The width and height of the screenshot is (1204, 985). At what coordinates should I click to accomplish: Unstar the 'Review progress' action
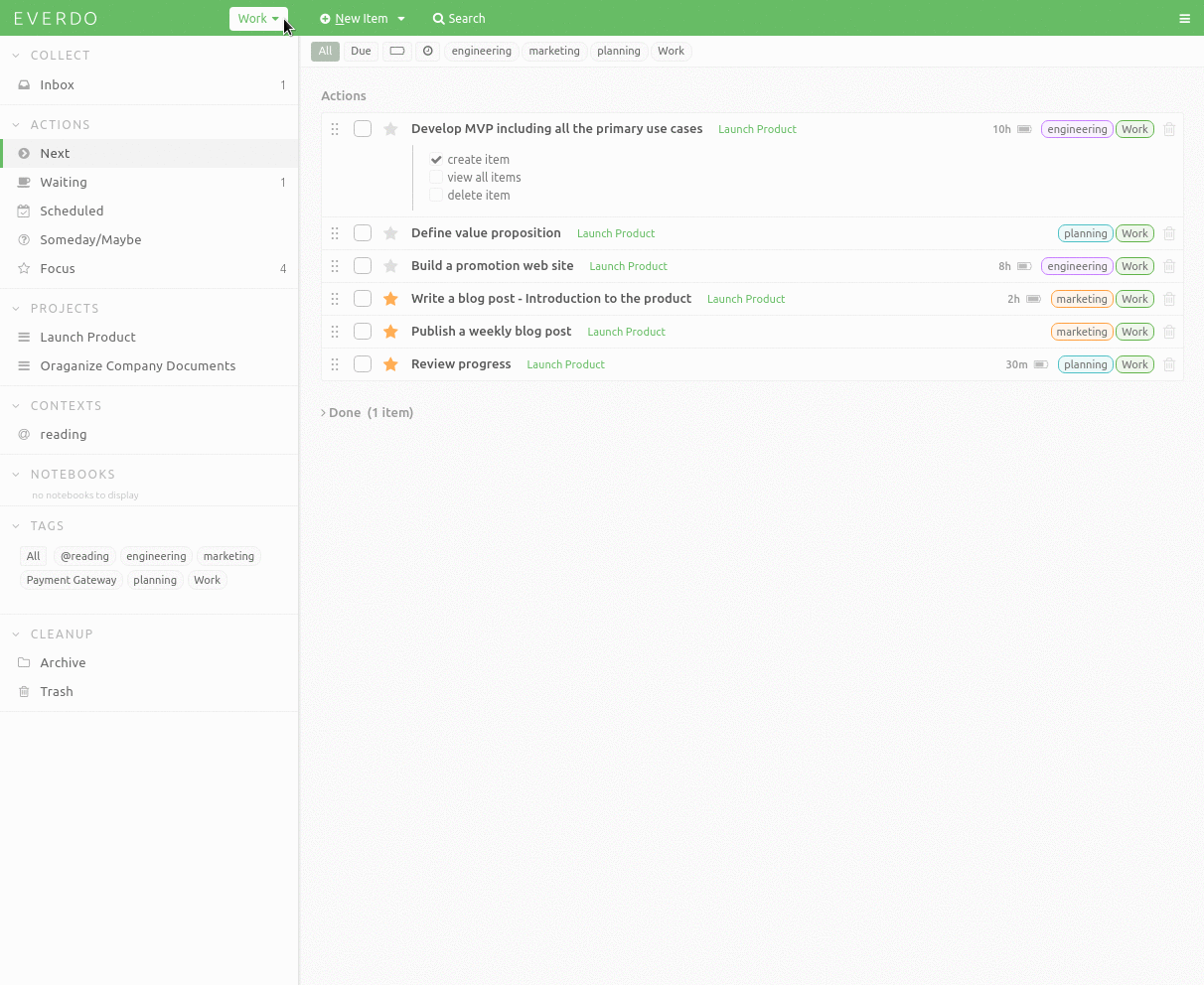[390, 364]
